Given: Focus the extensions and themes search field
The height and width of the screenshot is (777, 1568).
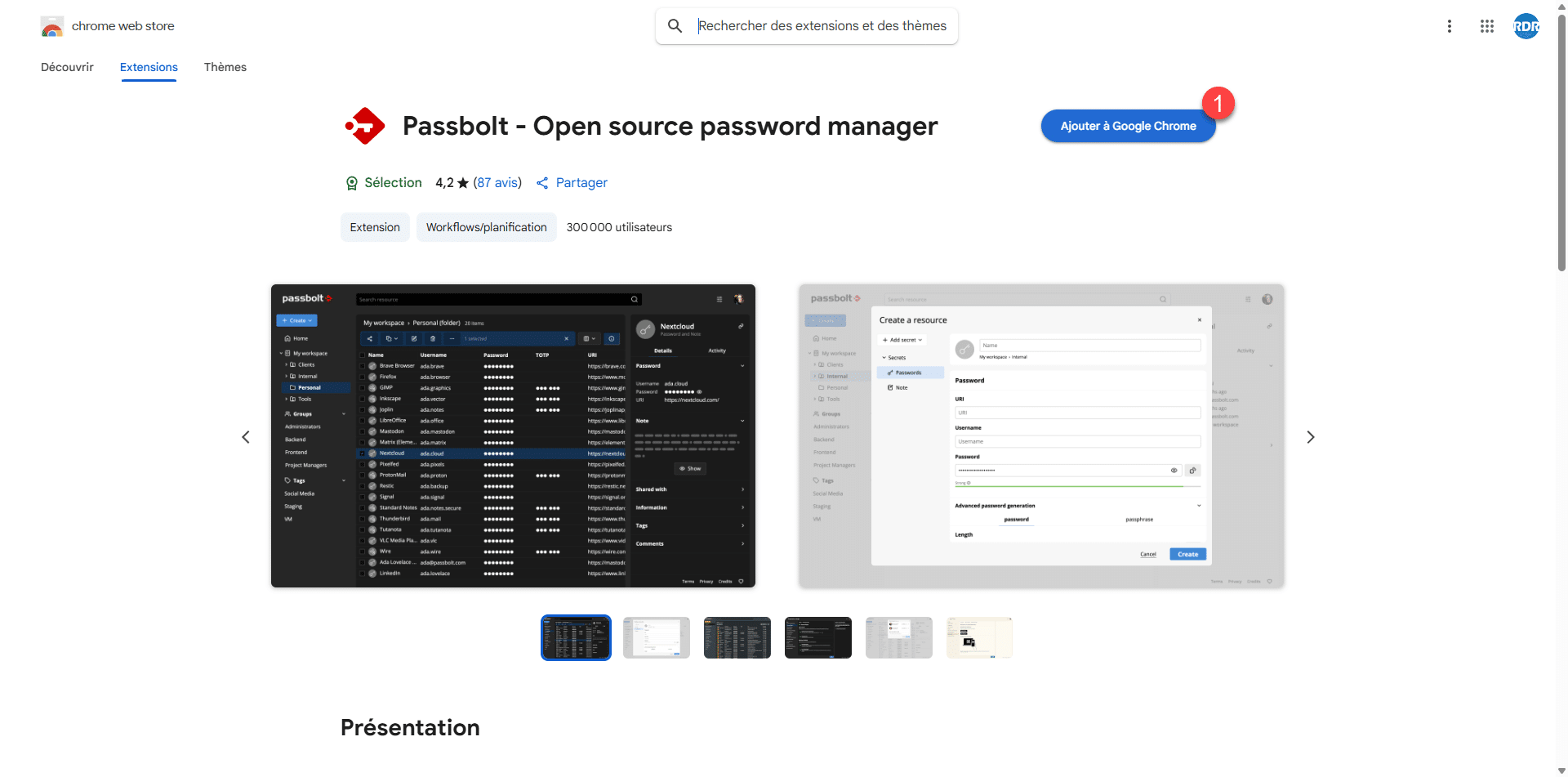Looking at the screenshot, I should (822, 26).
